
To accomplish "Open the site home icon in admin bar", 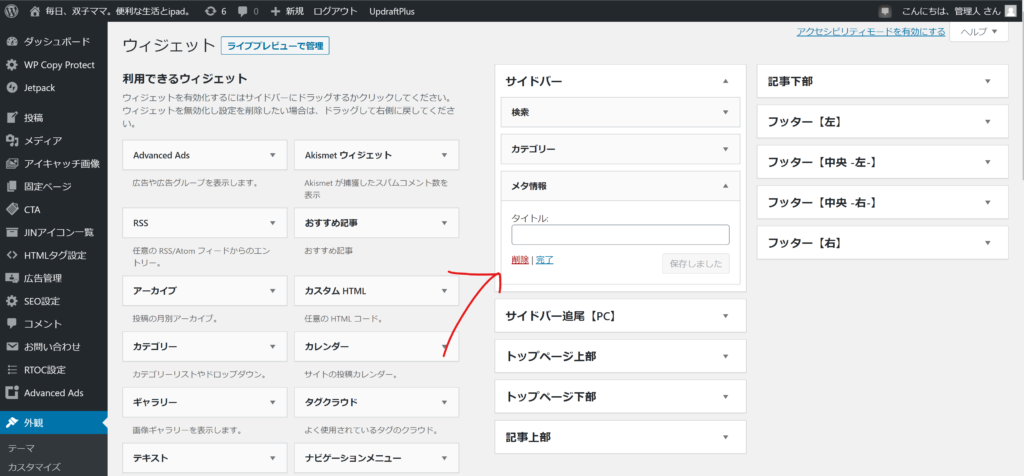I will click(x=35, y=11).
